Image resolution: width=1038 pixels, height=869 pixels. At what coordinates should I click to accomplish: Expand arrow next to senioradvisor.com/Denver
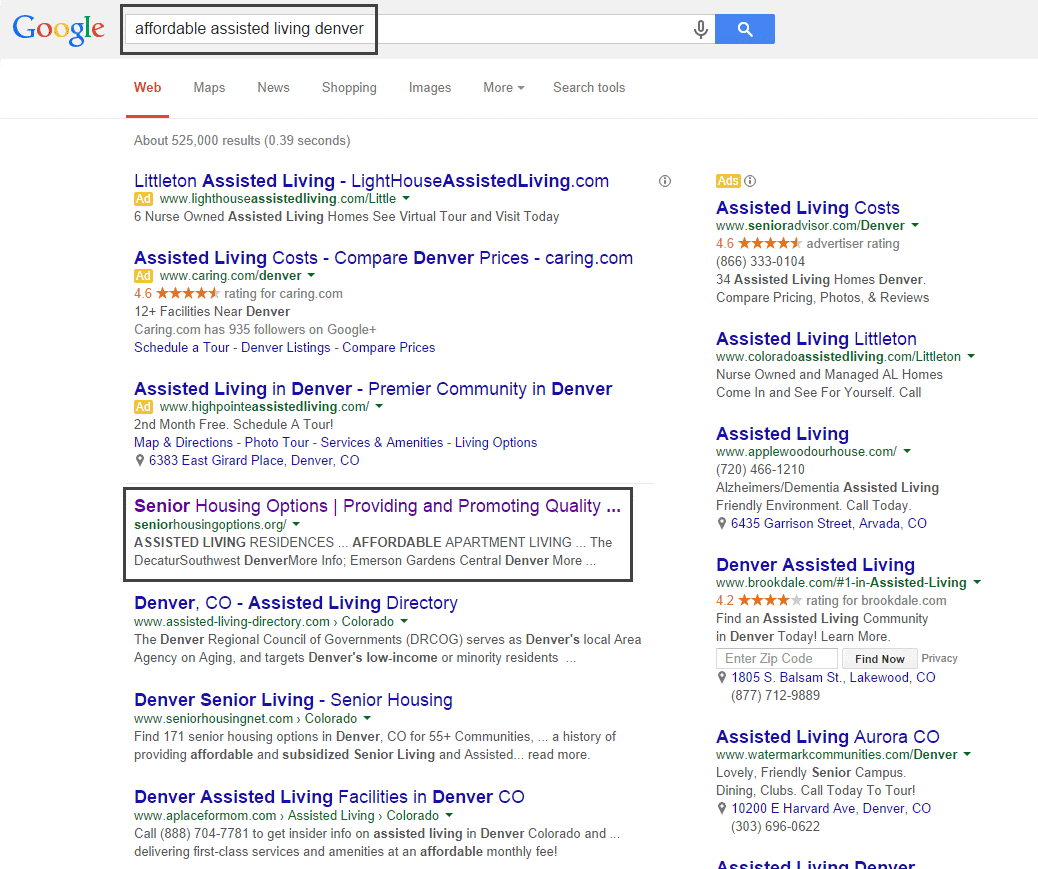tap(915, 226)
